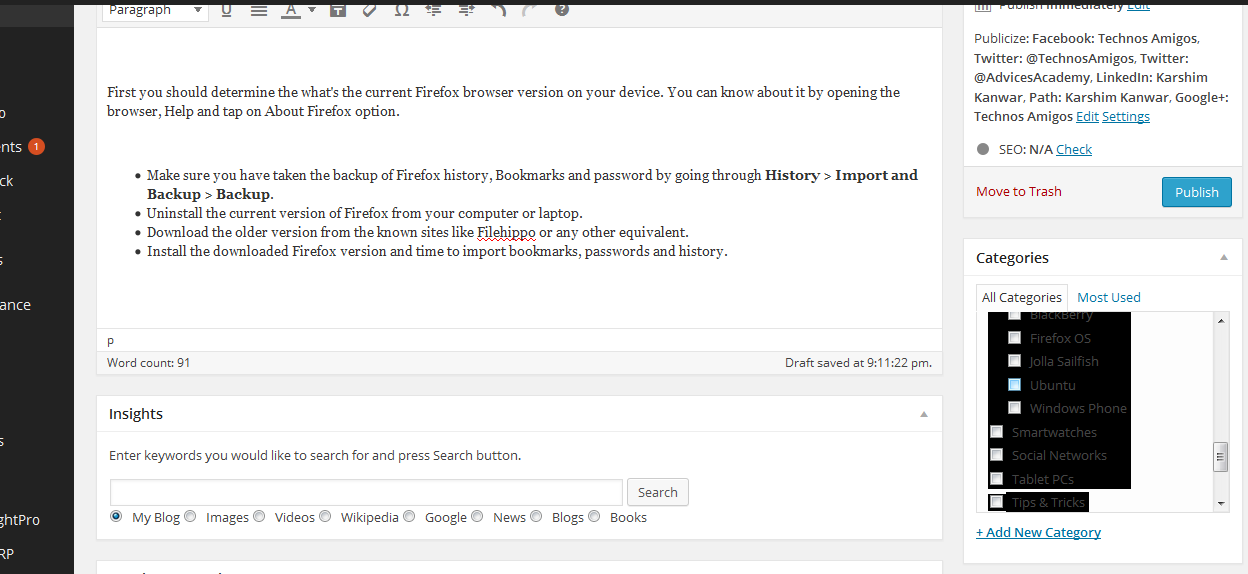Tick the Ubuntu category checkbox

[x=1014, y=385]
